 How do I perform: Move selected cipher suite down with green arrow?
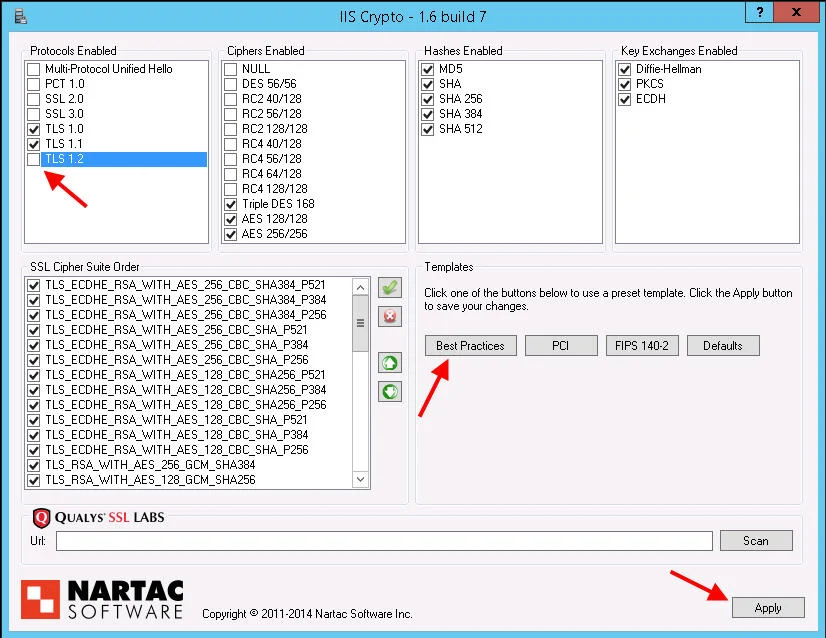click(x=390, y=391)
